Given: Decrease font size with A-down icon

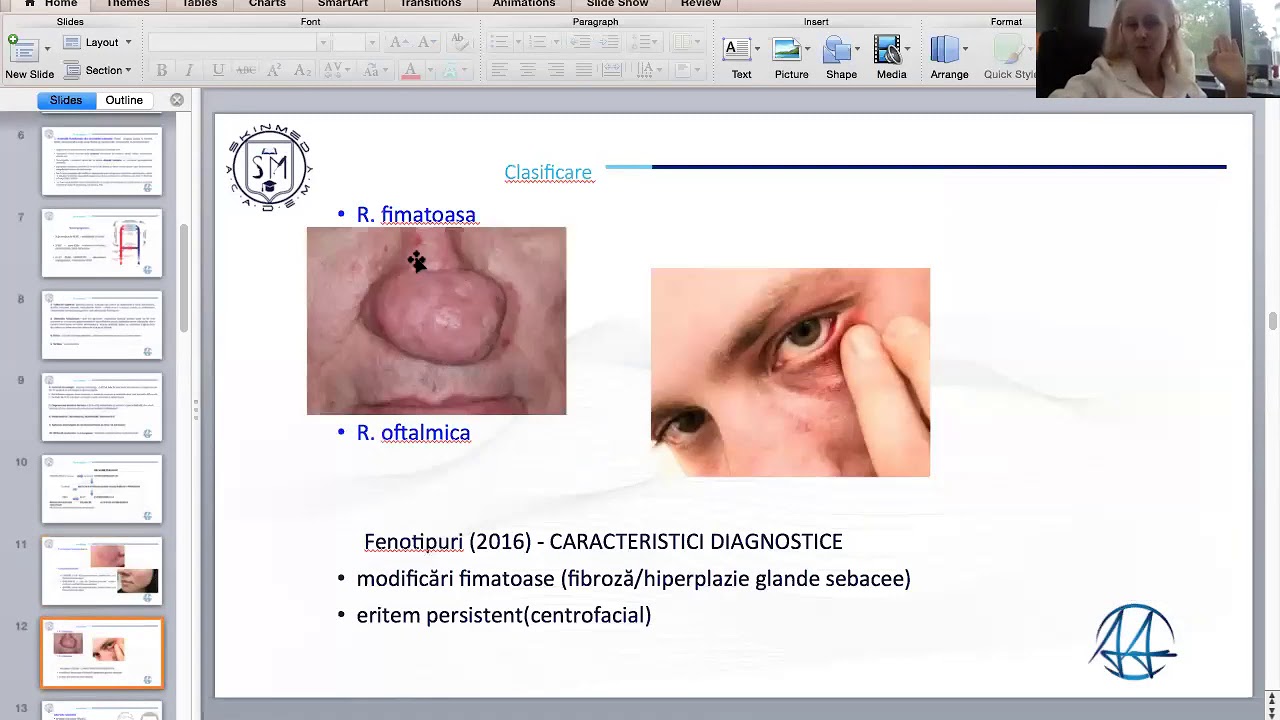Looking at the screenshot, I should [427, 42].
